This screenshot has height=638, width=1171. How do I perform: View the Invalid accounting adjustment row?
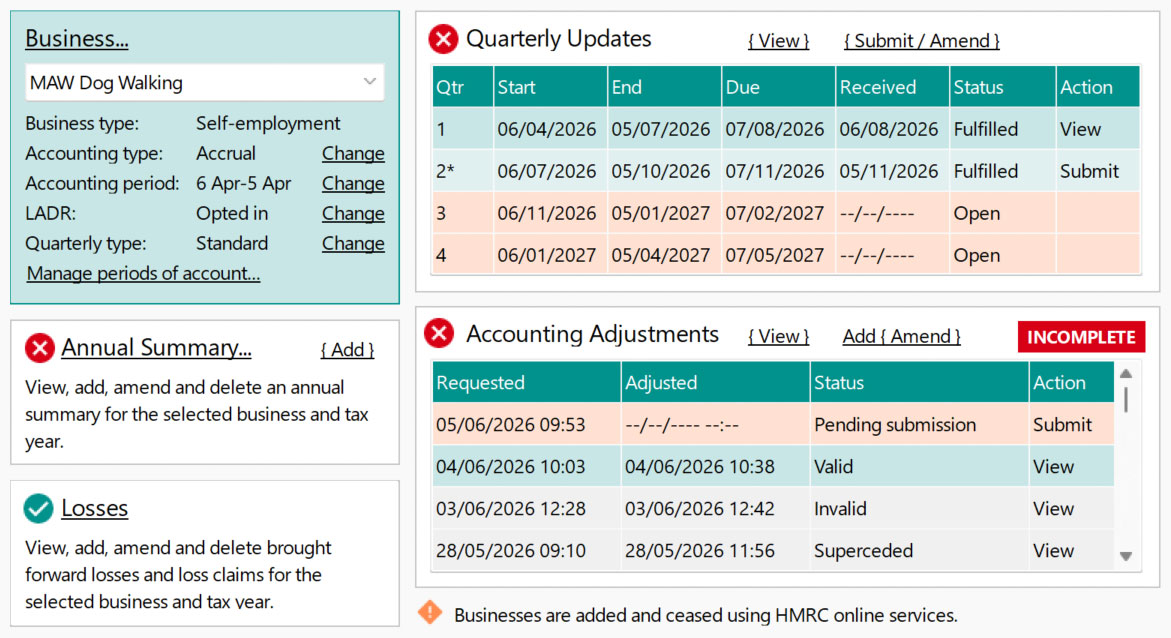pos(1053,509)
